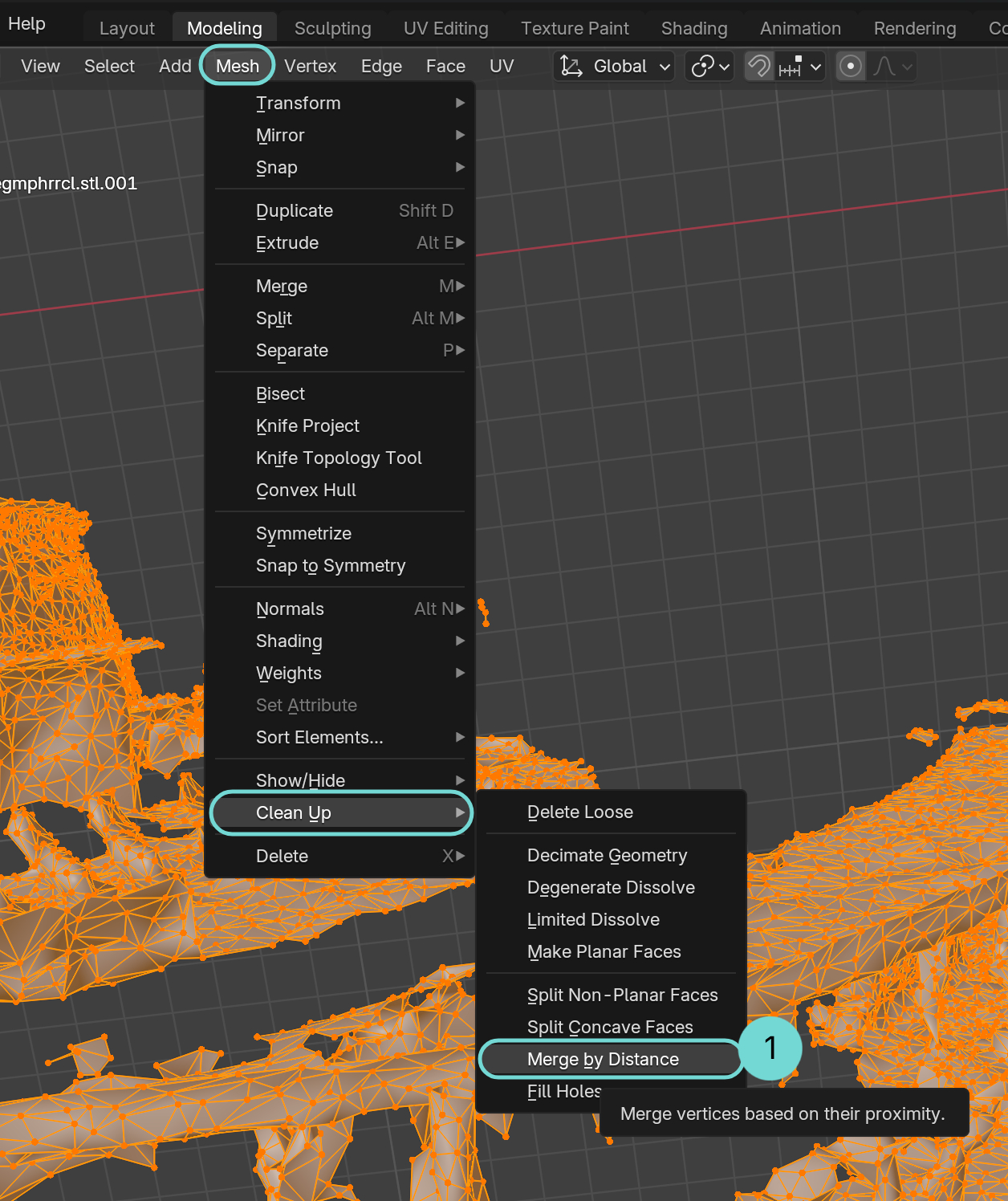The image size is (1008, 1201).
Task: Toggle proportional editing in the header
Action: tap(851, 66)
